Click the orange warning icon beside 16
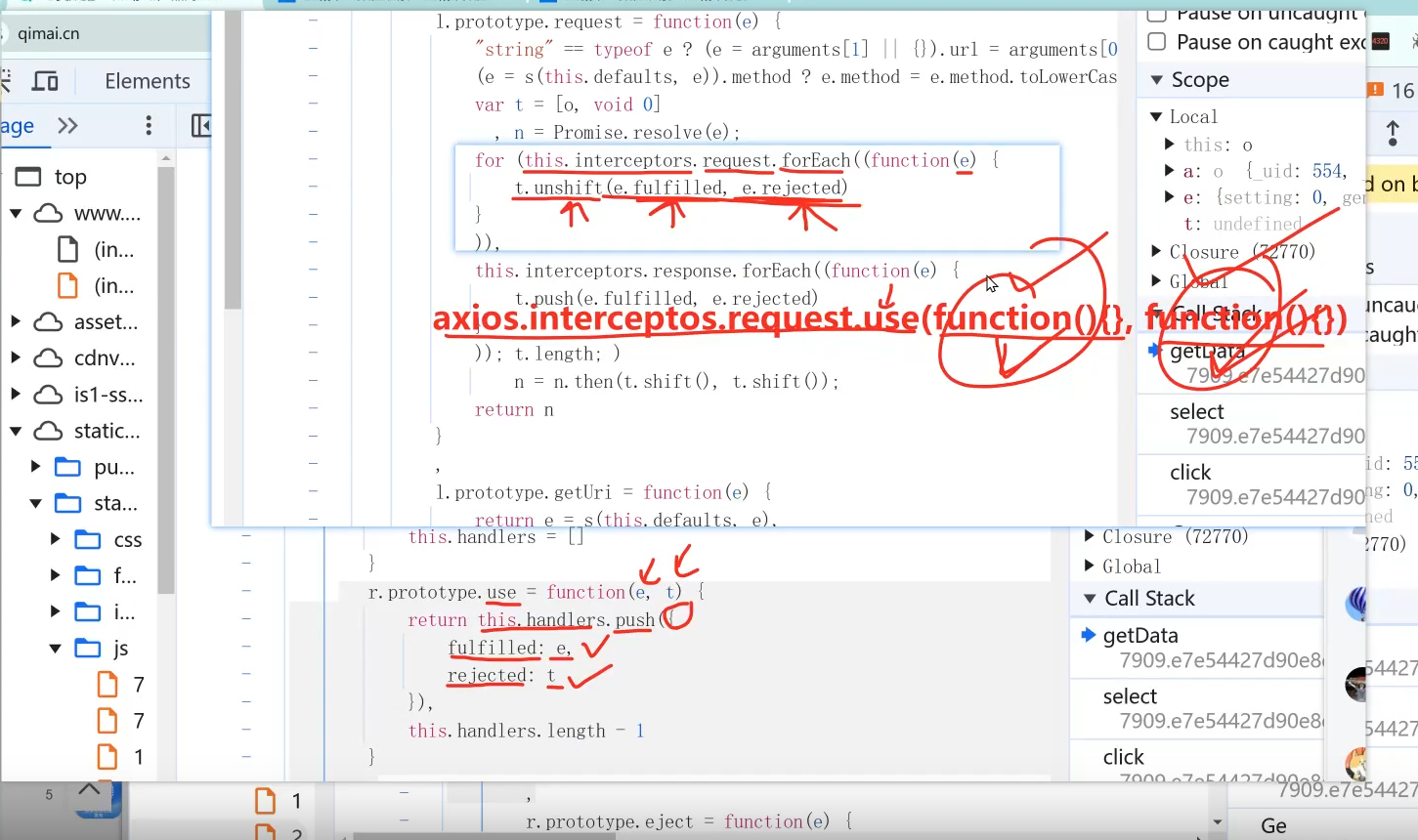 point(1376,90)
